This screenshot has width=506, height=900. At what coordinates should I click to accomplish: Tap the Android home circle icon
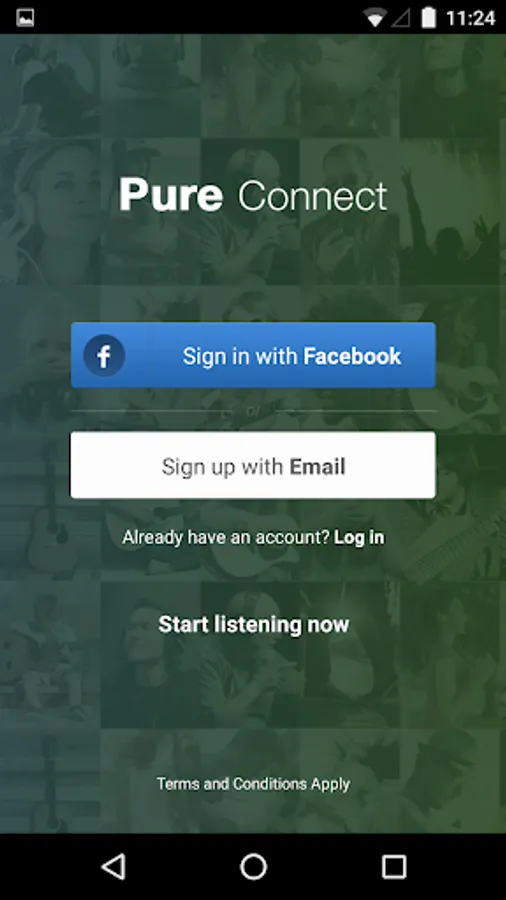(x=254, y=867)
